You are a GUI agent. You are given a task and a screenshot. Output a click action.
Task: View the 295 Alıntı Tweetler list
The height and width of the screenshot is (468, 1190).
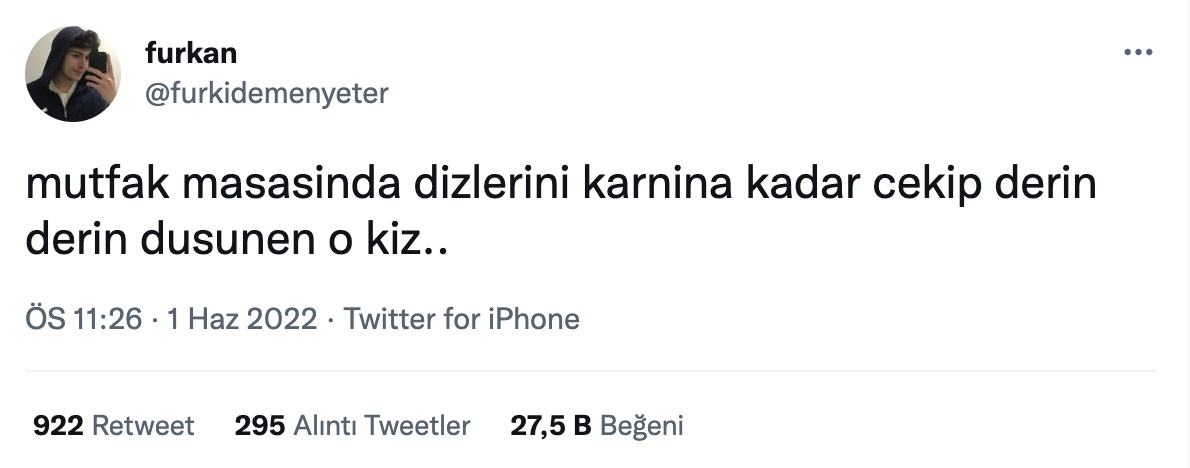point(352,426)
